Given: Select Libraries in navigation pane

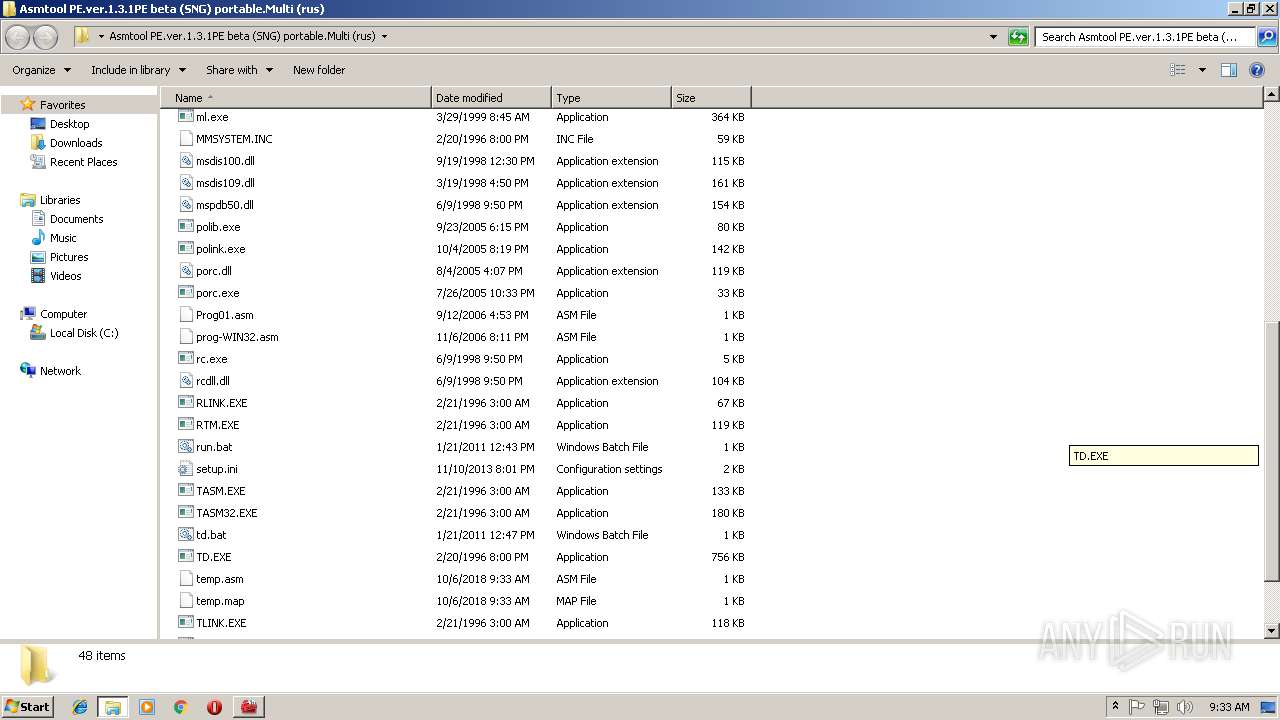Looking at the screenshot, I should pyautogui.click(x=60, y=200).
